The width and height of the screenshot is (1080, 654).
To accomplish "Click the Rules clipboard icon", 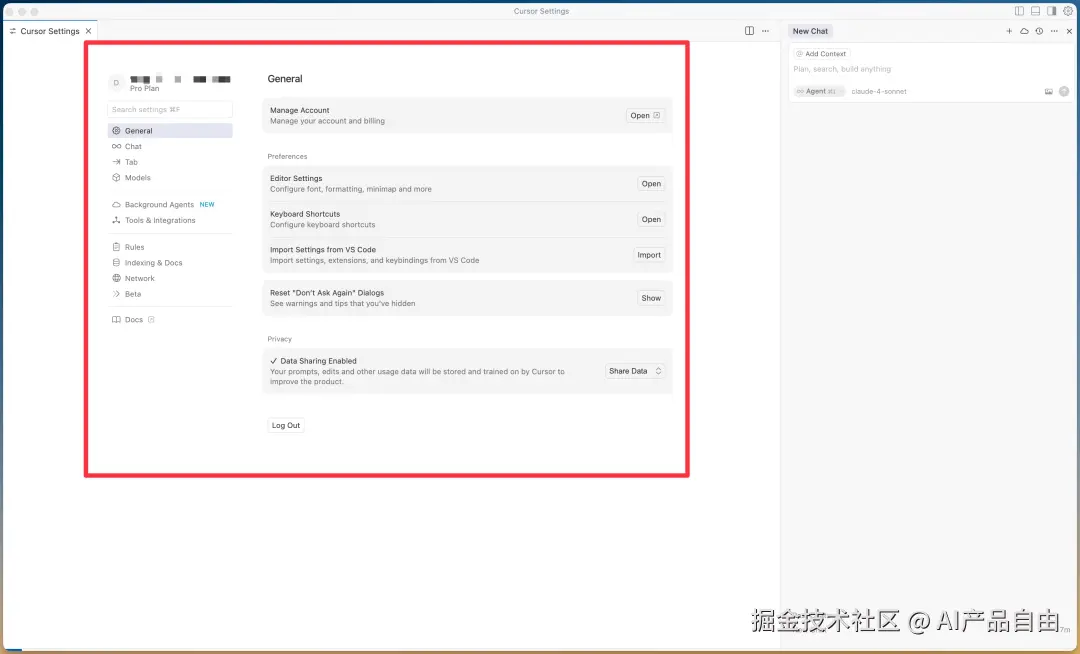I will click(116, 247).
